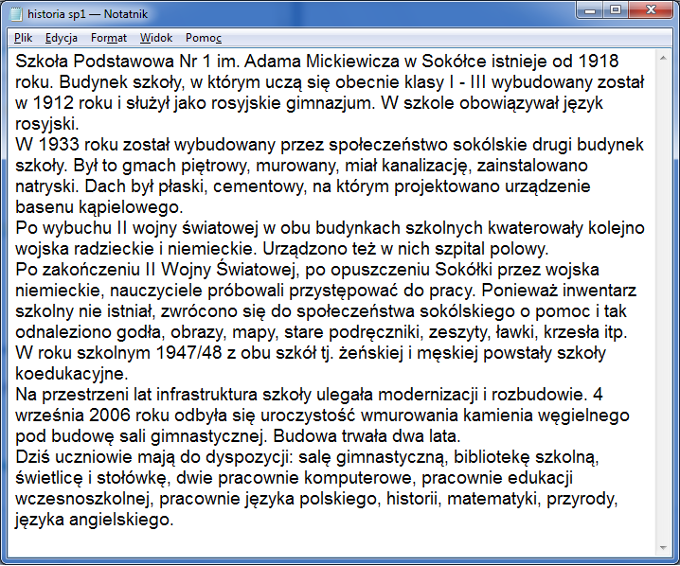The image size is (680, 566).
Task: Click the word "nauczyciele"
Action: click(x=156, y=290)
